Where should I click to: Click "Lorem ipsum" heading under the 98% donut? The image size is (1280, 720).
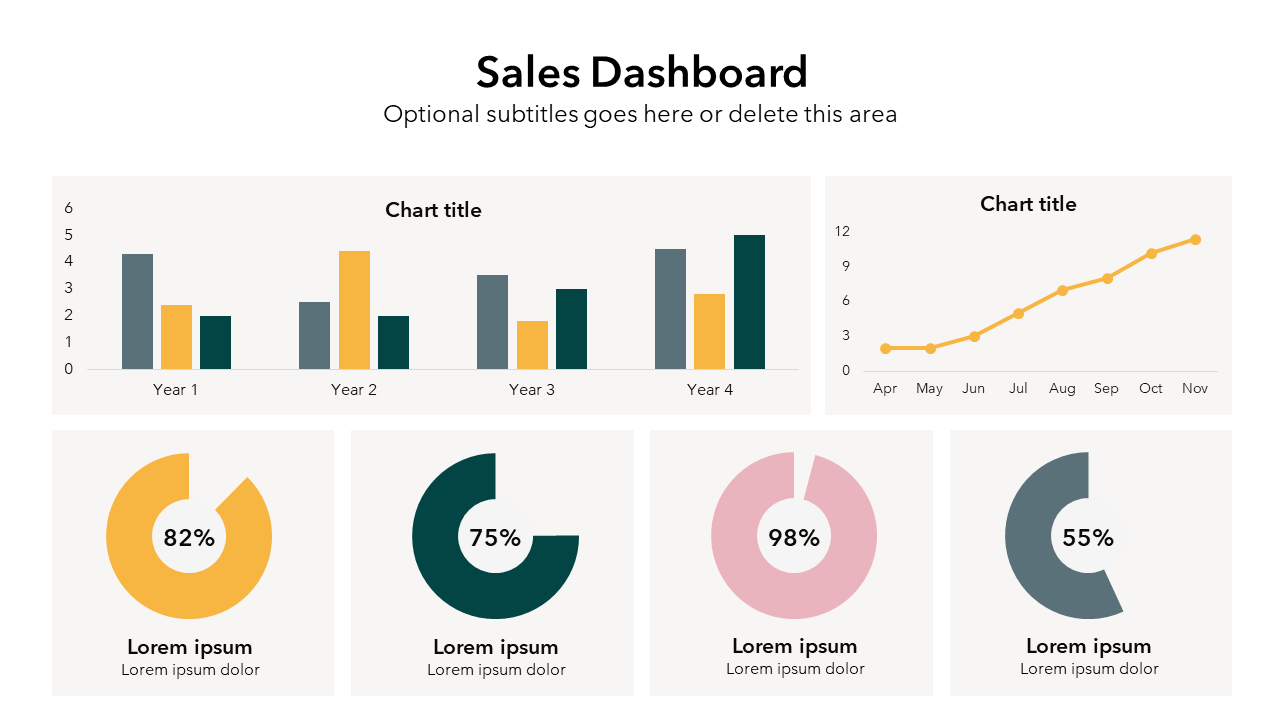click(794, 646)
